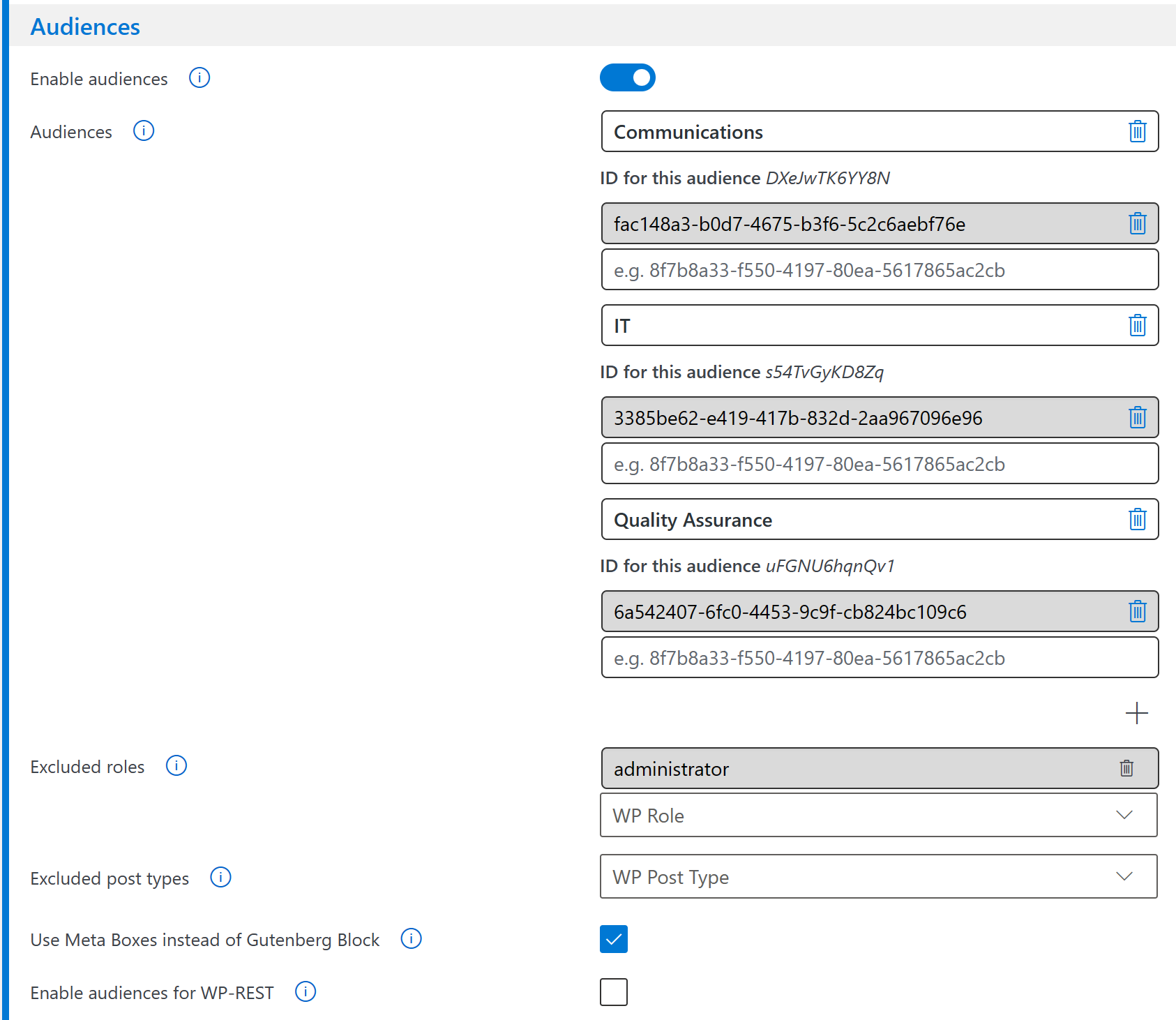The height and width of the screenshot is (1020, 1176).
Task: Delete the Communications audience with trash icon
Action: (1137, 131)
